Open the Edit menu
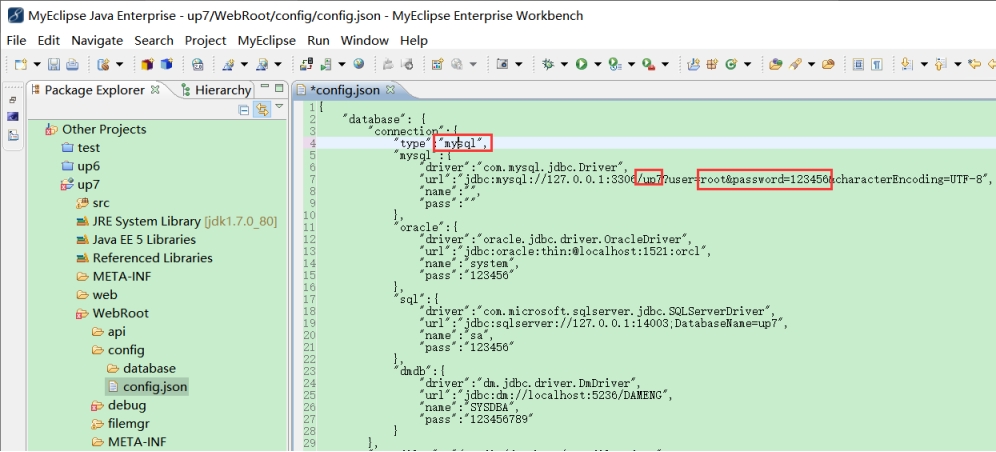Viewport: 996px width, 452px height. click(x=48, y=40)
